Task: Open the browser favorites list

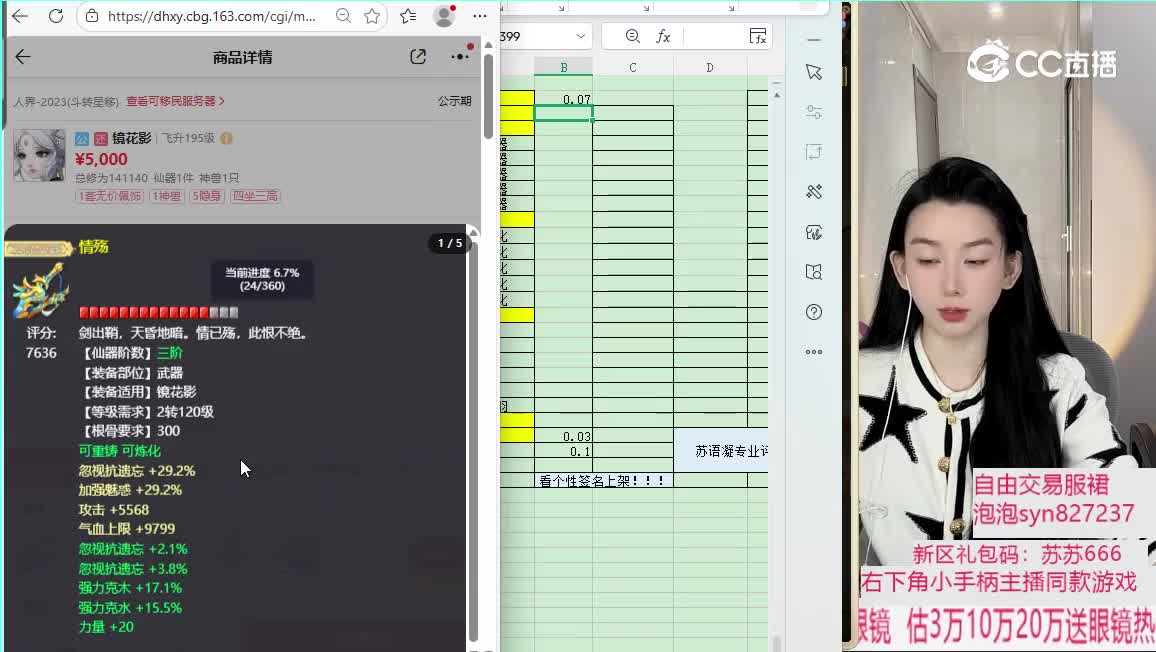Action: pyautogui.click(x=408, y=16)
